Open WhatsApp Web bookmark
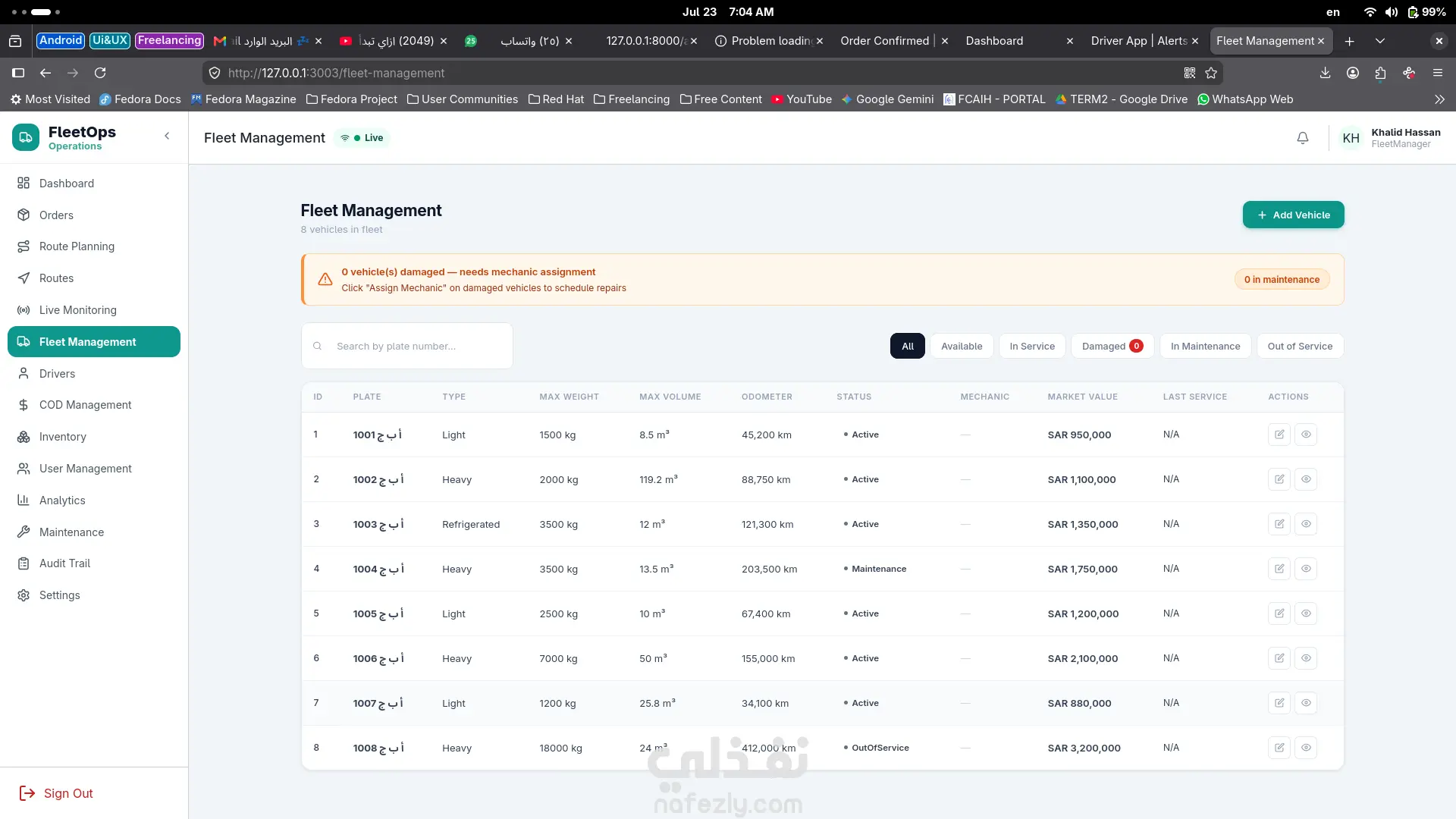This screenshot has width=1456, height=819. [1245, 99]
